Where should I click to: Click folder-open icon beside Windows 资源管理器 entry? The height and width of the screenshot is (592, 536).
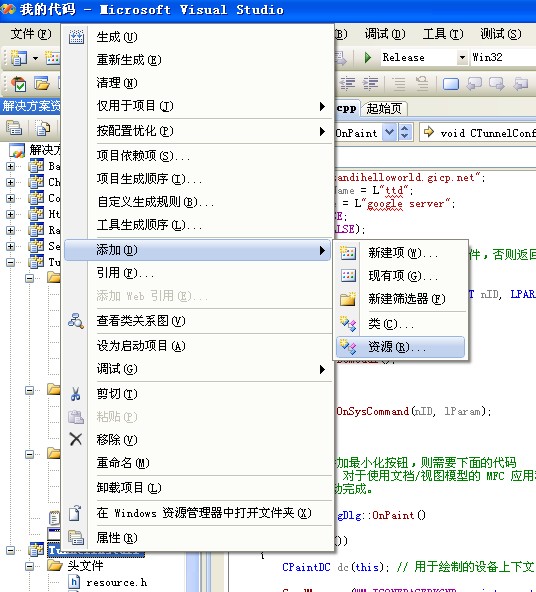(x=75, y=513)
